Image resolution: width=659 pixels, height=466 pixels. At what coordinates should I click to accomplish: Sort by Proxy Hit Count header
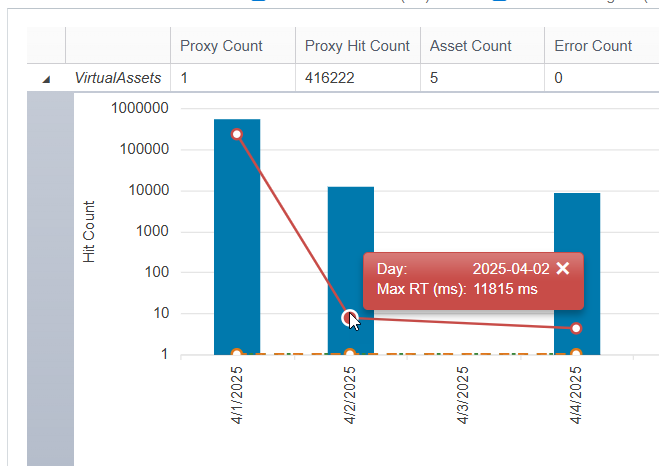[x=357, y=46]
